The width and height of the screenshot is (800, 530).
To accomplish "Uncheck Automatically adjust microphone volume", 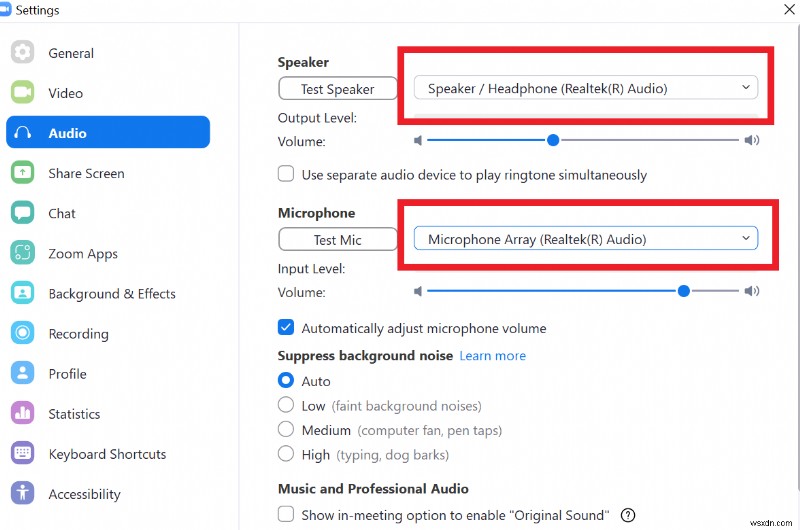I will pos(286,328).
